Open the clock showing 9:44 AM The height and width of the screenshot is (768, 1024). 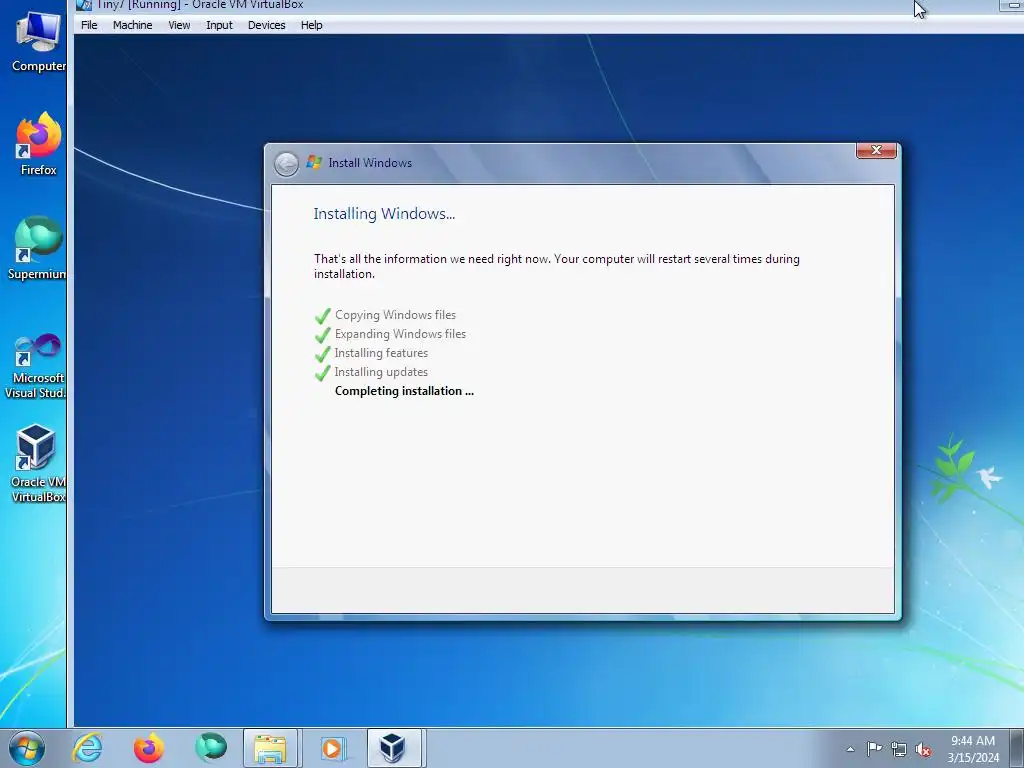click(973, 749)
